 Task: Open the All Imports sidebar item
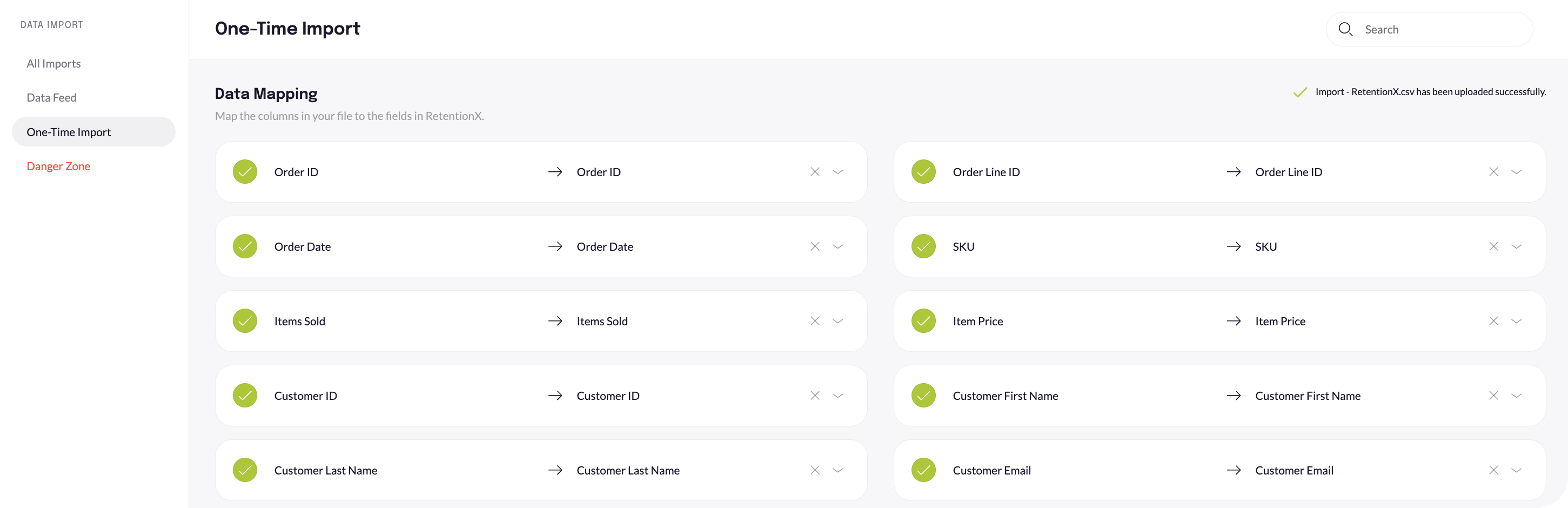(x=53, y=63)
